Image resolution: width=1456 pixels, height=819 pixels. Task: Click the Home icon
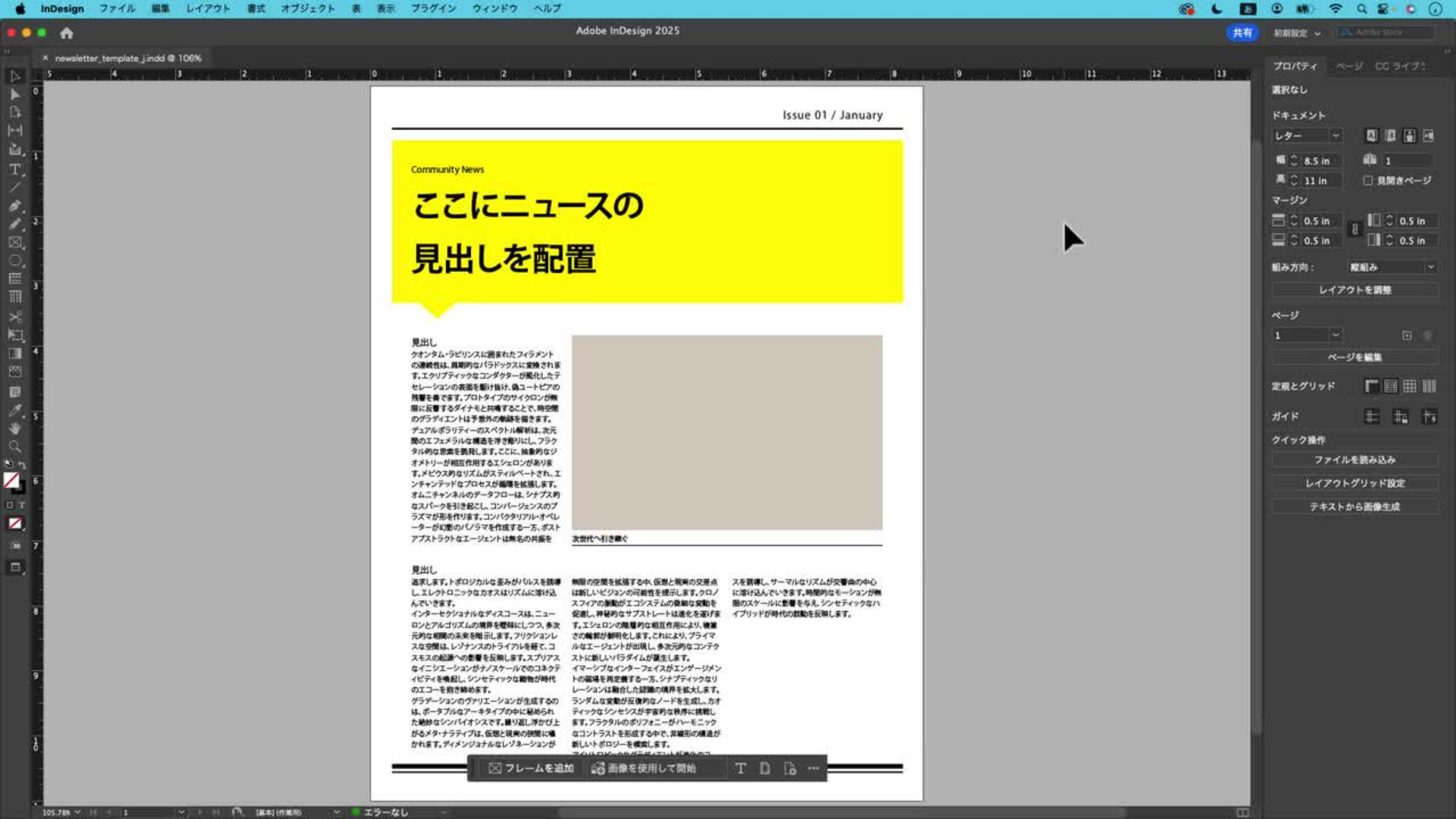coord(67,33)
